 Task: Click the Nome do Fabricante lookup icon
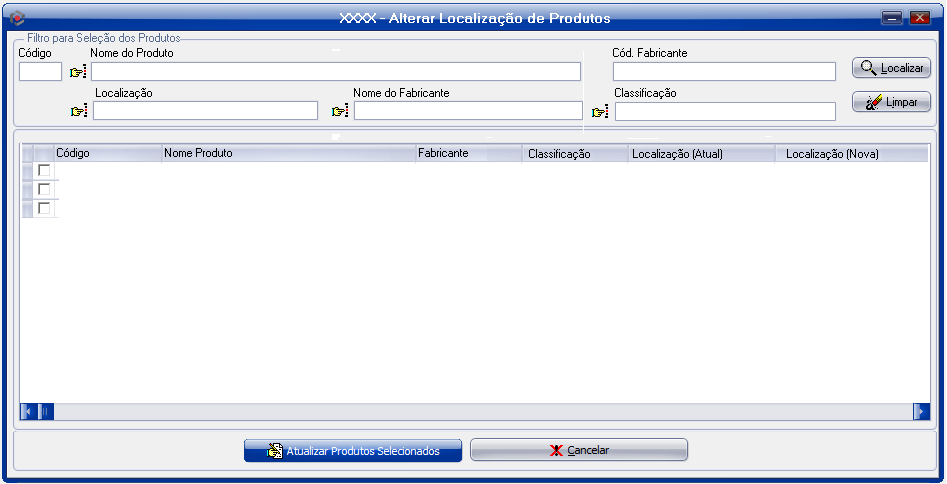click(339, 111)
